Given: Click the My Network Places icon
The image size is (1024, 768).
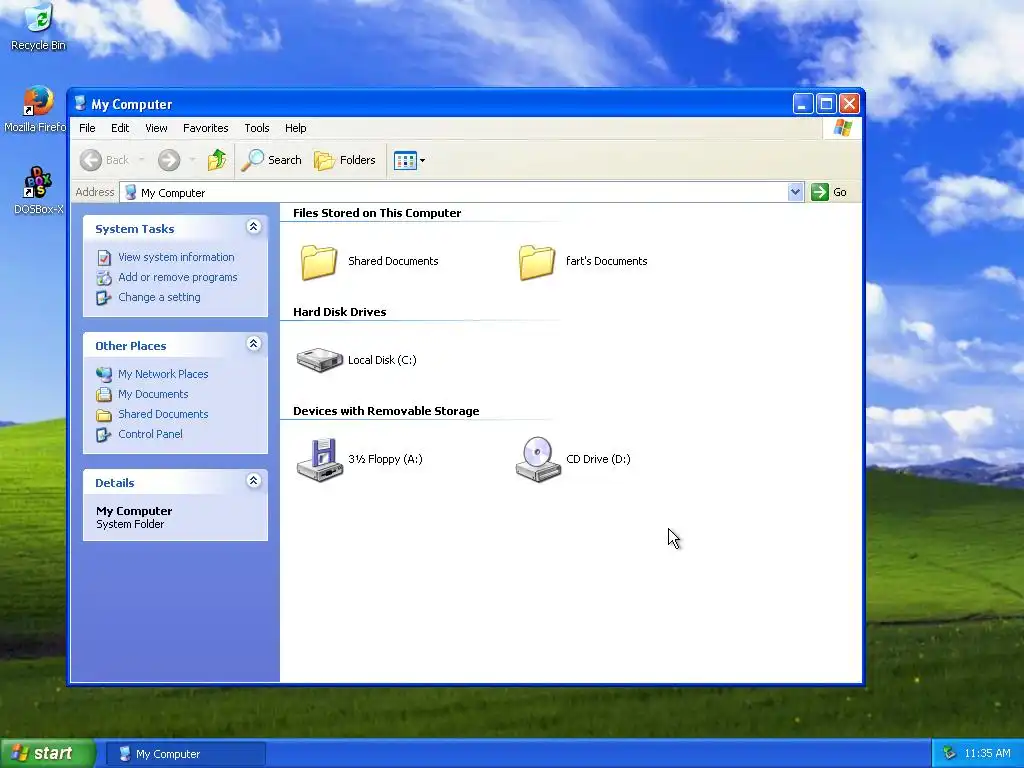Looking at the screenshot, I should coord(104,374).
